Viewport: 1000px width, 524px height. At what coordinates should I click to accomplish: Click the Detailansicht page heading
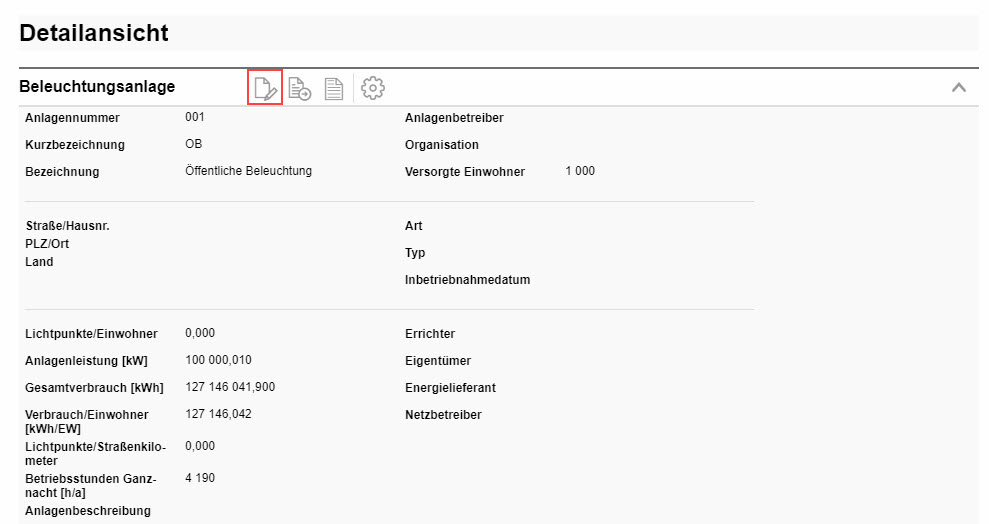pos(94,33)
